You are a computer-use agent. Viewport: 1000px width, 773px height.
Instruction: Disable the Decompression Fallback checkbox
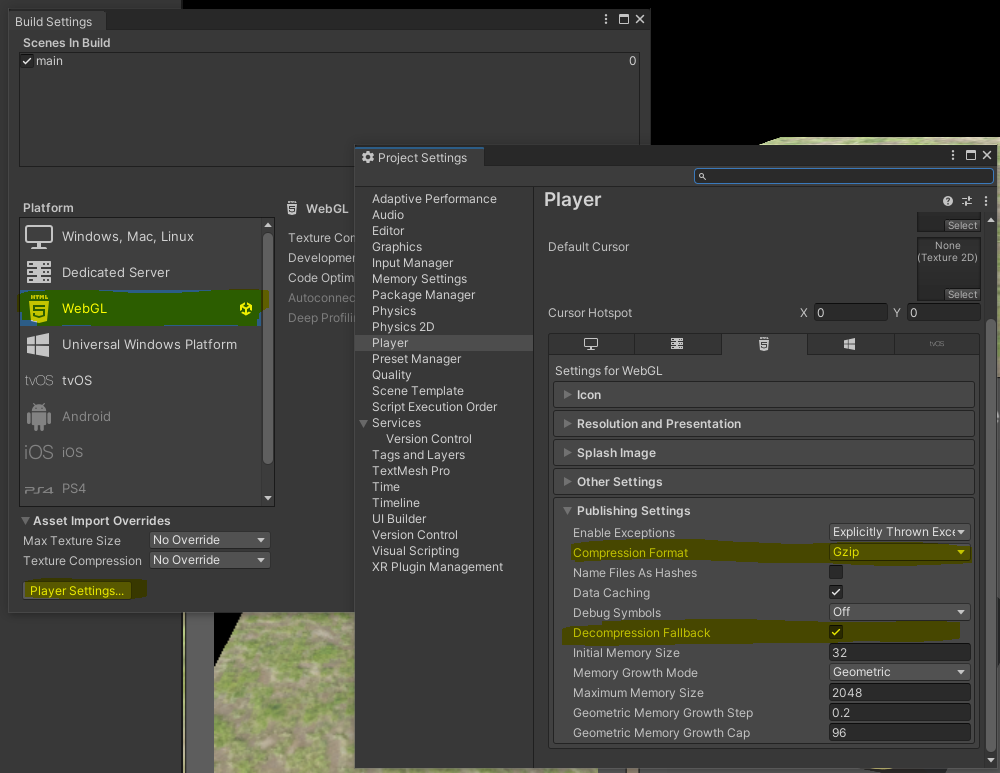836,633
